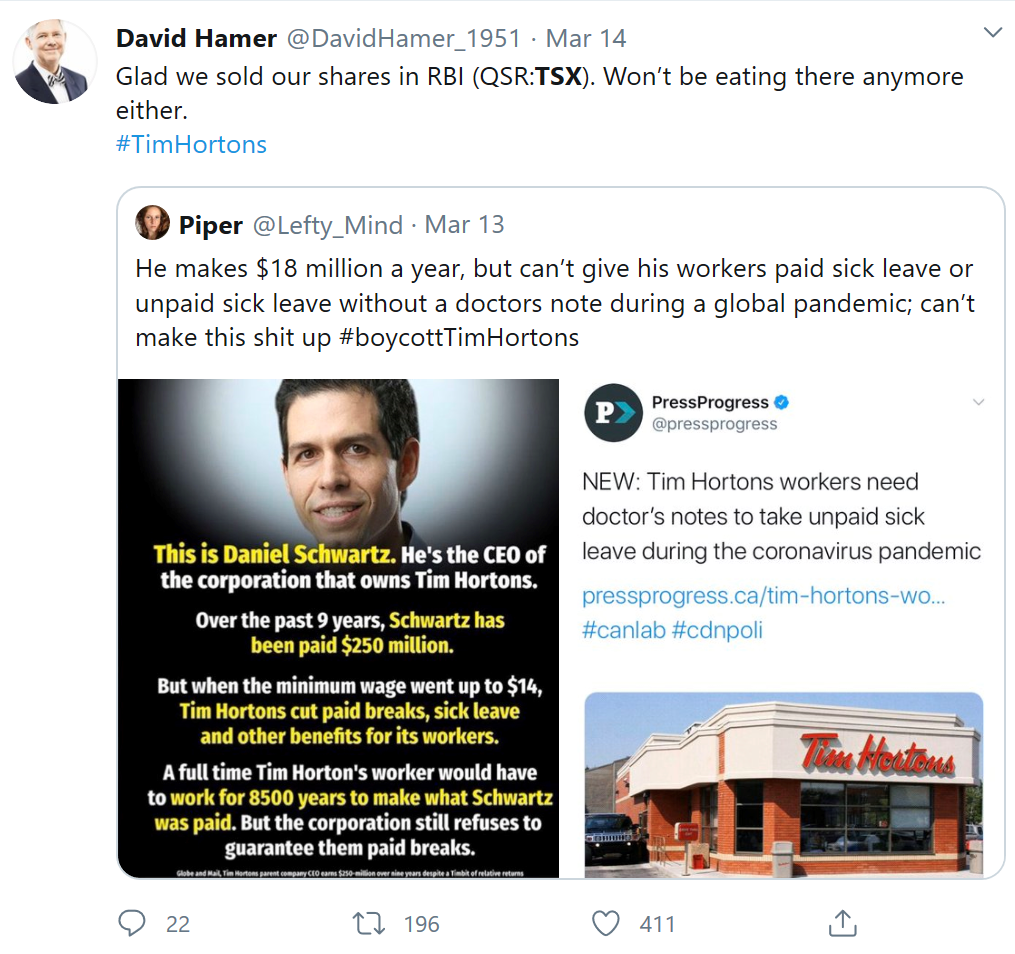
Task: Click Piper's small profile avatar
Action: [153, 224]
